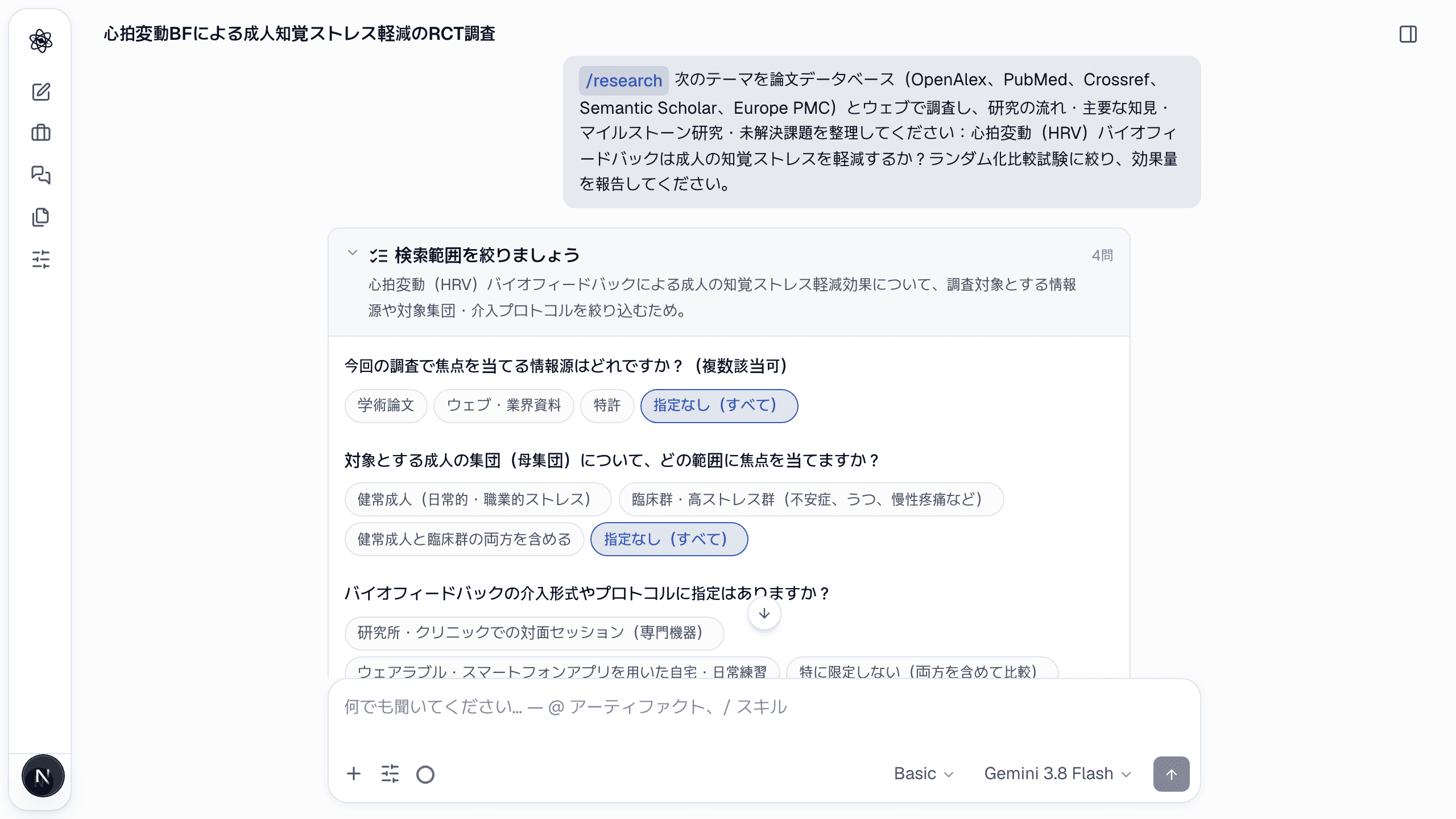Click the card description starting 心拍変動（HRV）バイオフィードバックによる
Image resolution: width=1456 pixels, height=819 pixels.
click(722, 297)
